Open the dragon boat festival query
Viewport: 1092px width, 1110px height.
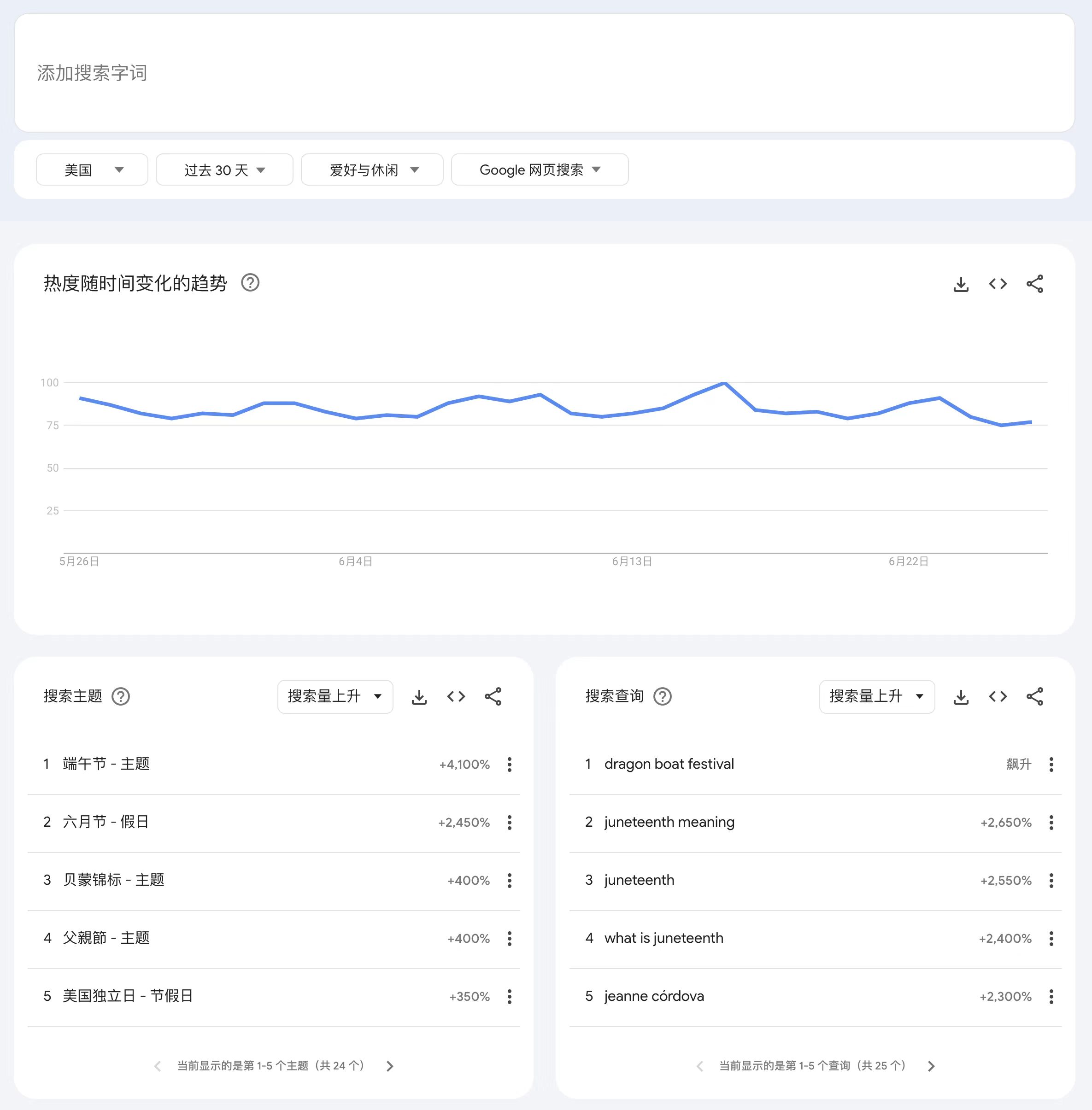click(x=669, y=764)
